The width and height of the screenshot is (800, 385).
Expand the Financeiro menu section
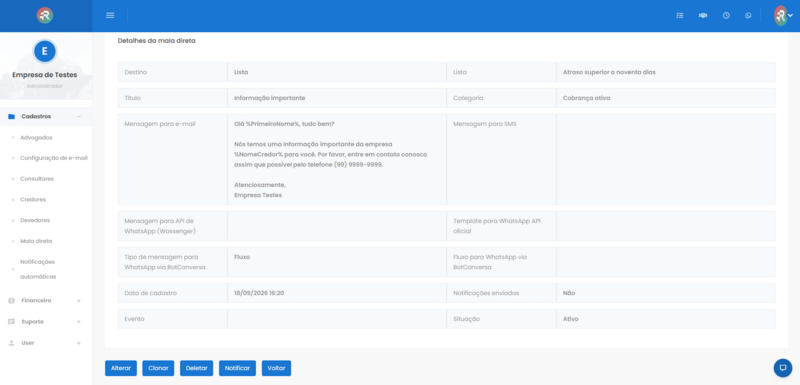(79, 300)
